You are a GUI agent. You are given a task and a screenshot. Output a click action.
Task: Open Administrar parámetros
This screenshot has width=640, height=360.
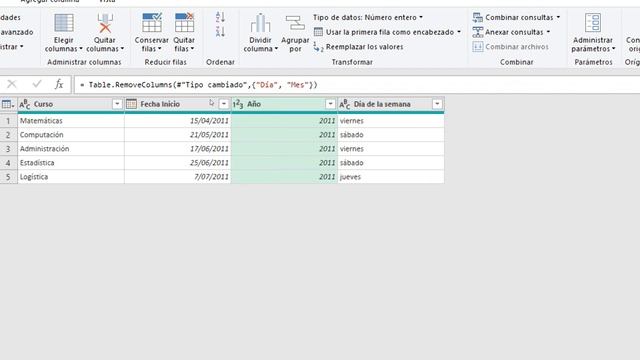click(x=593, y=33)
